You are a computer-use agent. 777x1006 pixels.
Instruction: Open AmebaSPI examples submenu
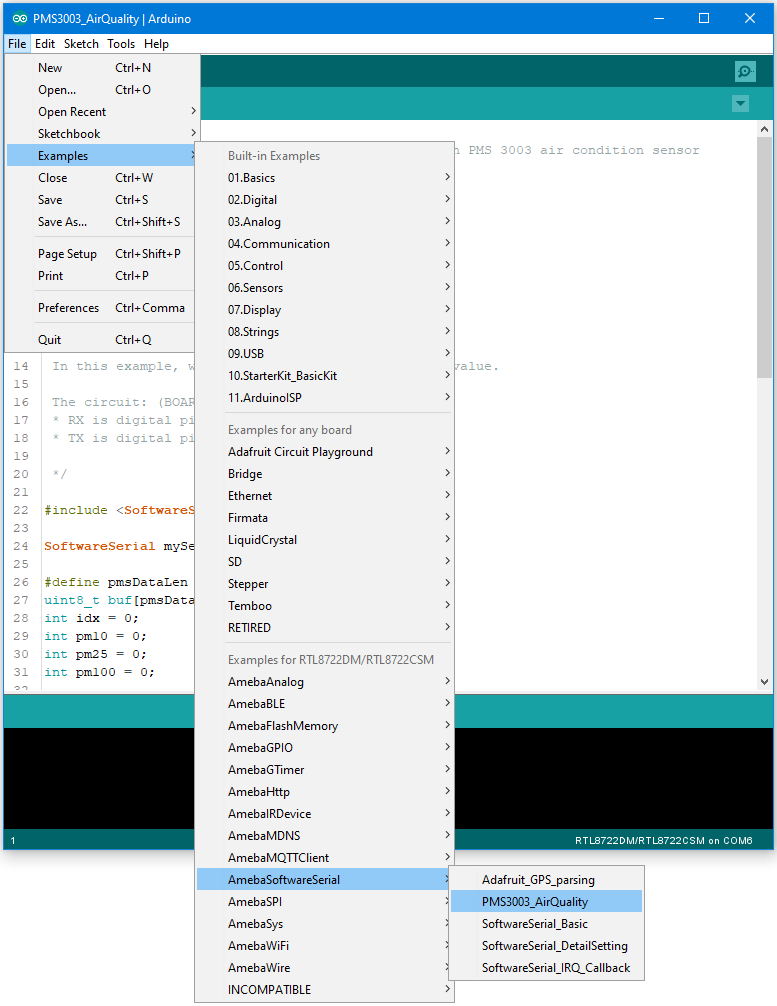coord(324,902)
